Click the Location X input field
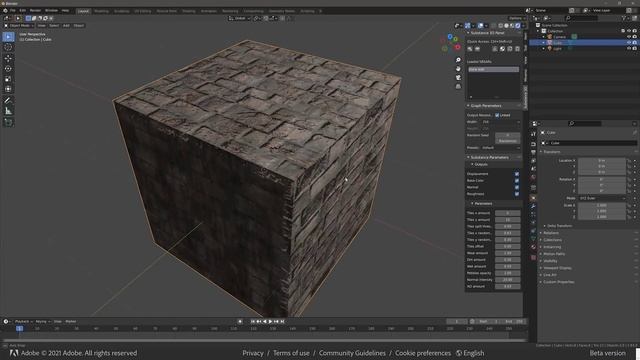The height and width of the screenshot is (360, 640). point(602,160)
